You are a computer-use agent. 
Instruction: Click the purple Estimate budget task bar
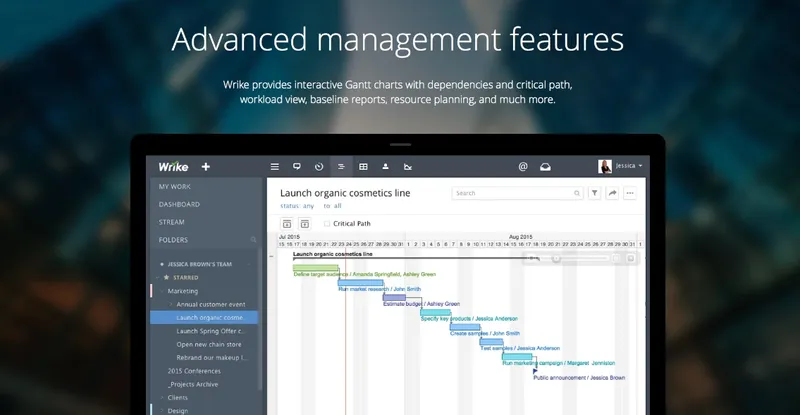[x=394, y=297]
